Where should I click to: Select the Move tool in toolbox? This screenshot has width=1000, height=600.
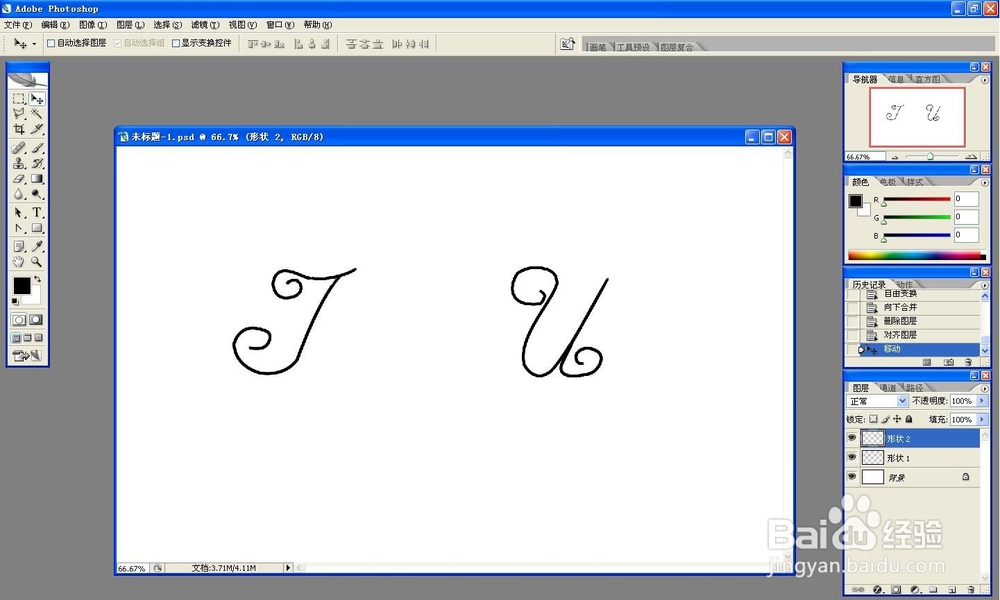point(37,99)
